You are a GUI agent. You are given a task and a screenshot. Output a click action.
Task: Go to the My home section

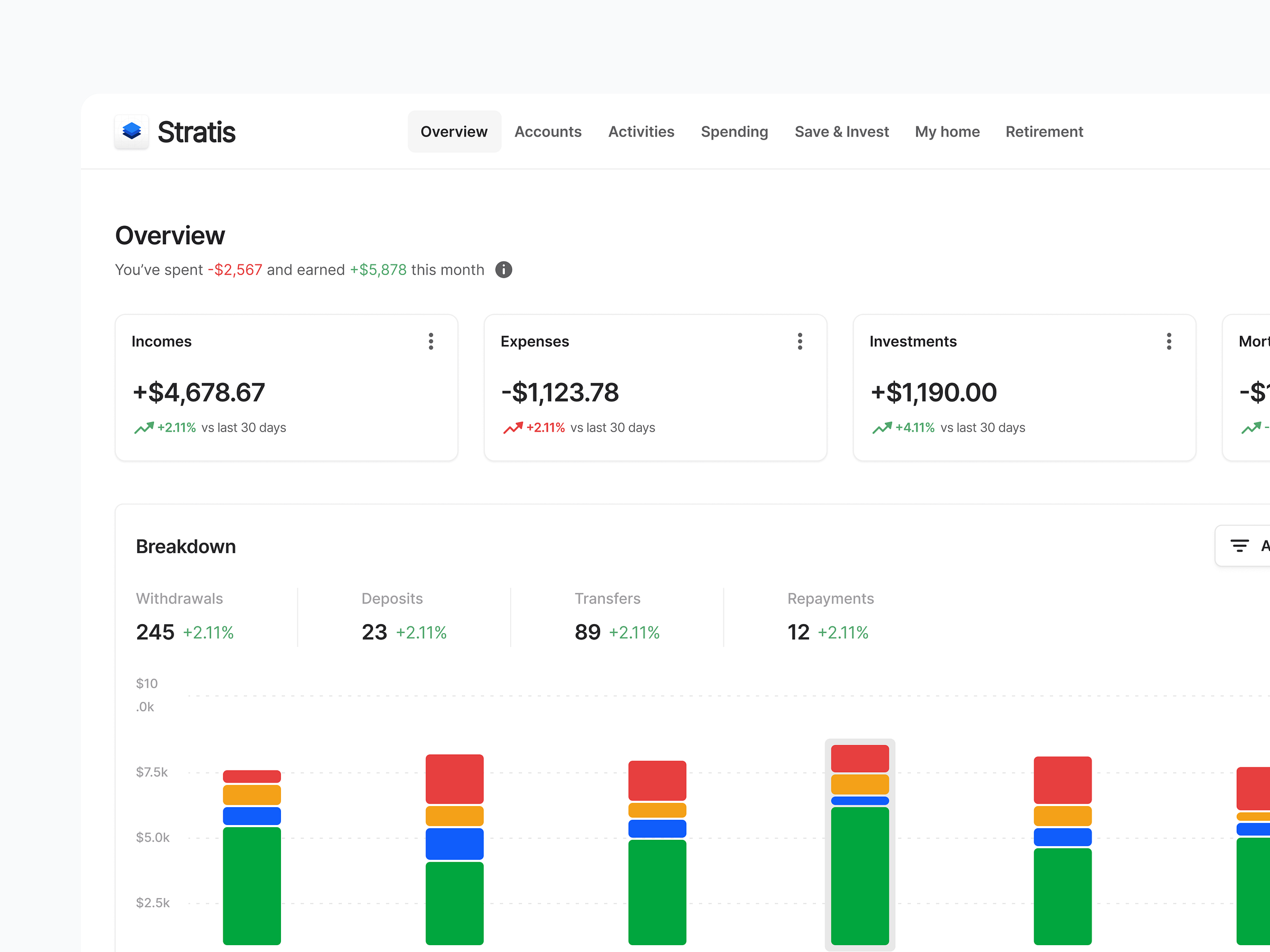coord(947,131)
